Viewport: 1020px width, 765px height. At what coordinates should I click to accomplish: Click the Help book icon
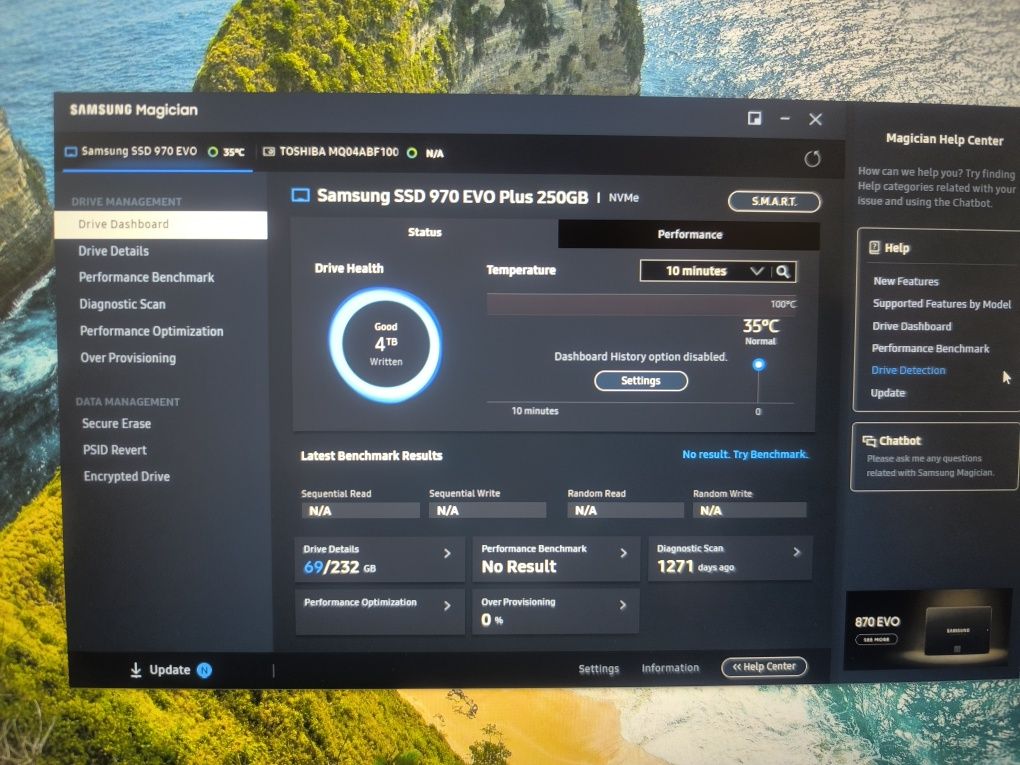click(x=874, y=247)
